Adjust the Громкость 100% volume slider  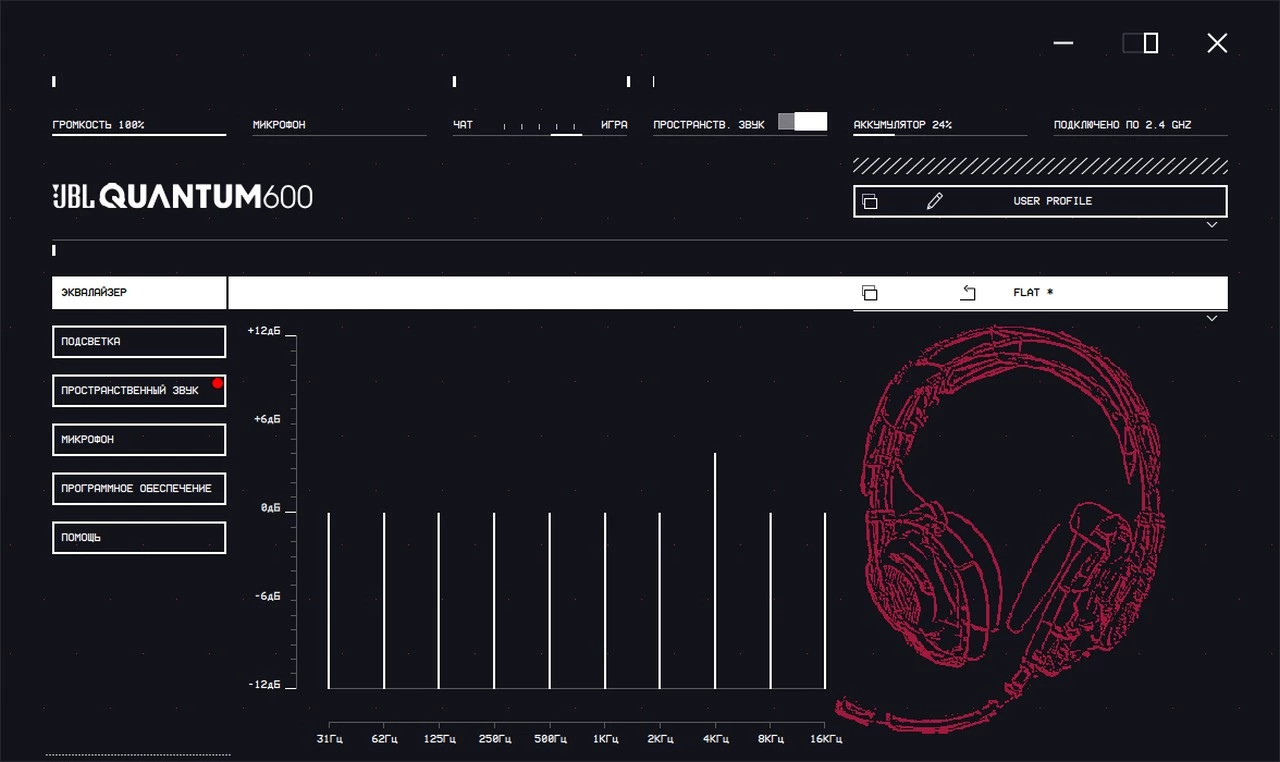tap(139, 134)
